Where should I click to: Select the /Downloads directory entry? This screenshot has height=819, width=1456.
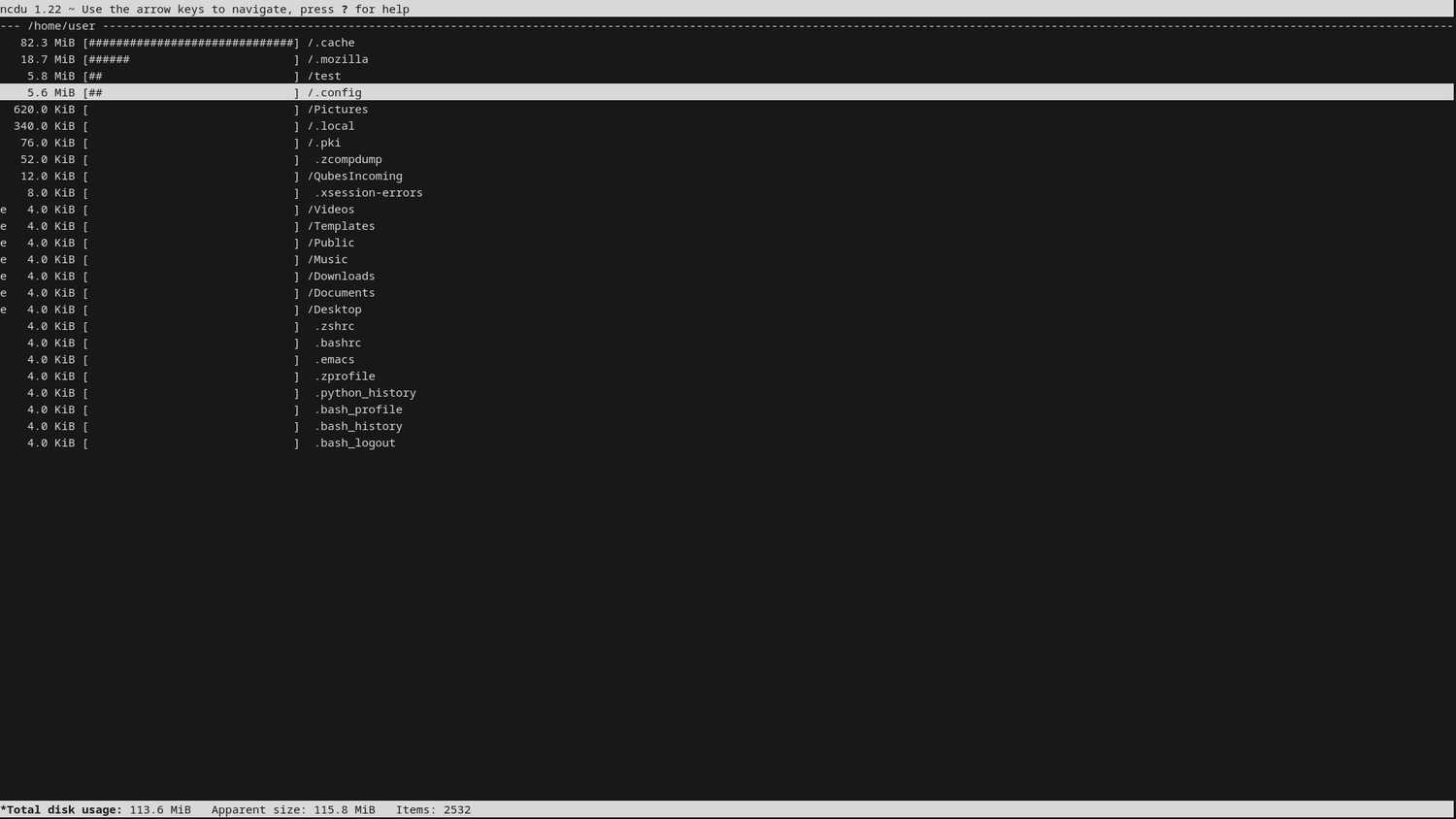click(x=727, y=276)
